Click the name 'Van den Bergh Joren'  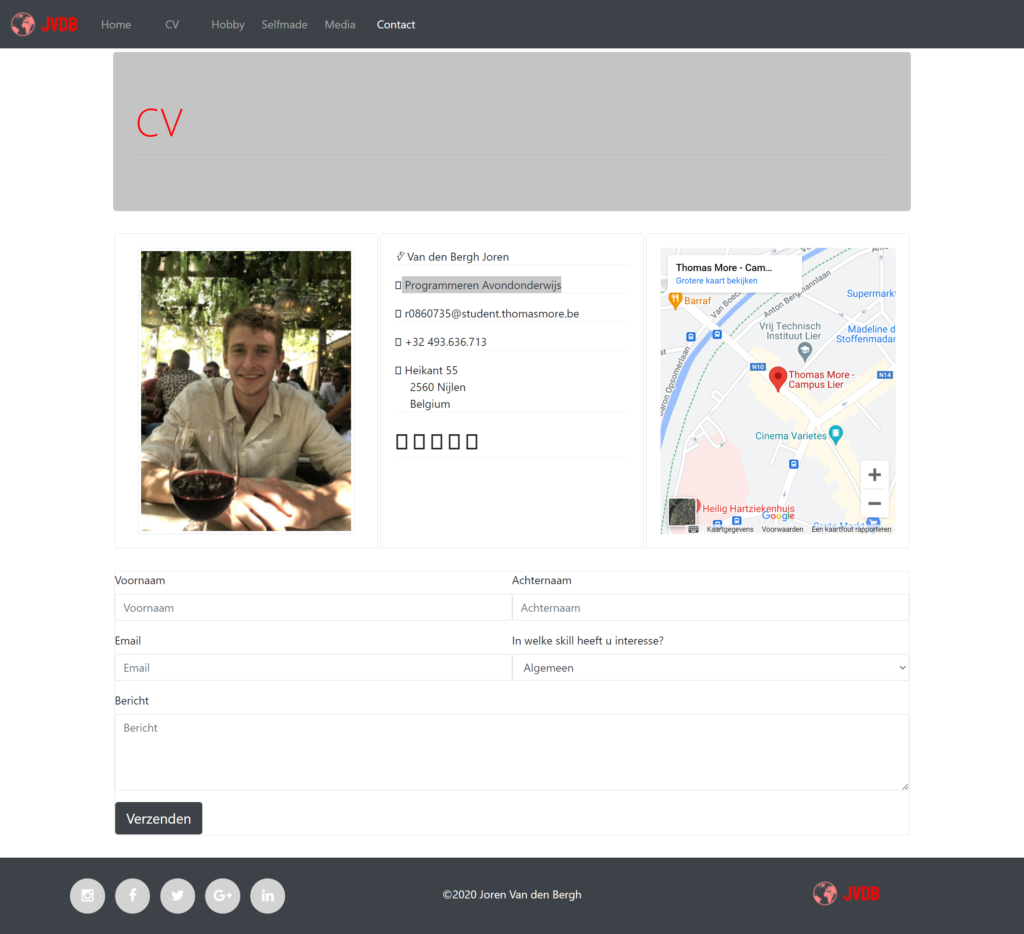458,257
